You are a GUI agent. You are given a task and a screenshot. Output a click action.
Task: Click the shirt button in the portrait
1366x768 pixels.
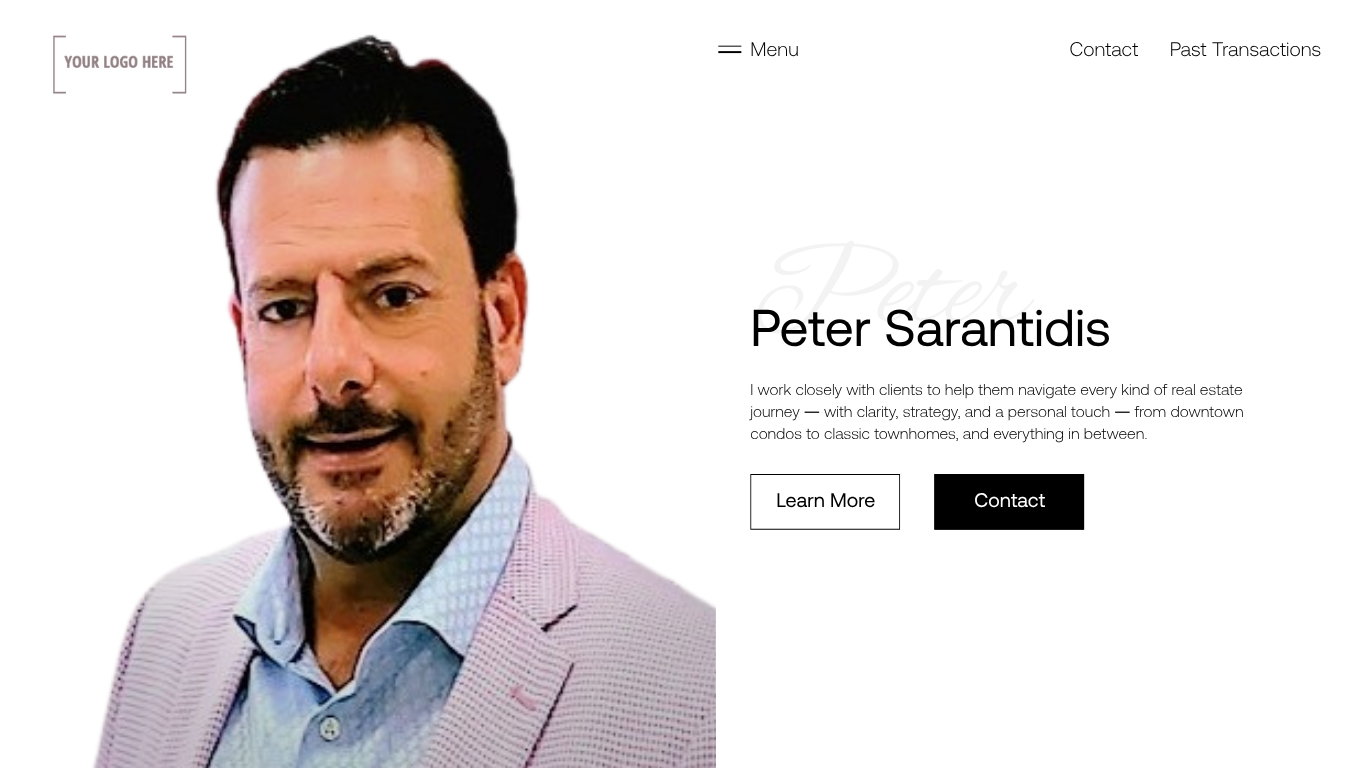[330, 730]
